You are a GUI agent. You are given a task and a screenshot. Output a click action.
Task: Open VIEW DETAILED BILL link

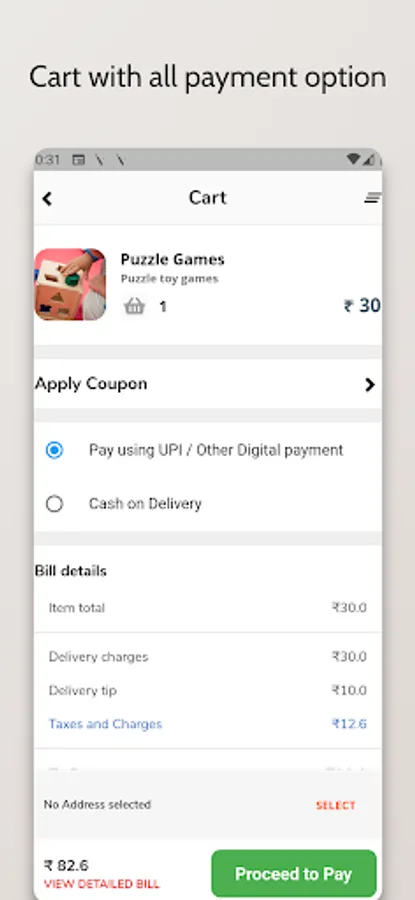coord(102,884)
